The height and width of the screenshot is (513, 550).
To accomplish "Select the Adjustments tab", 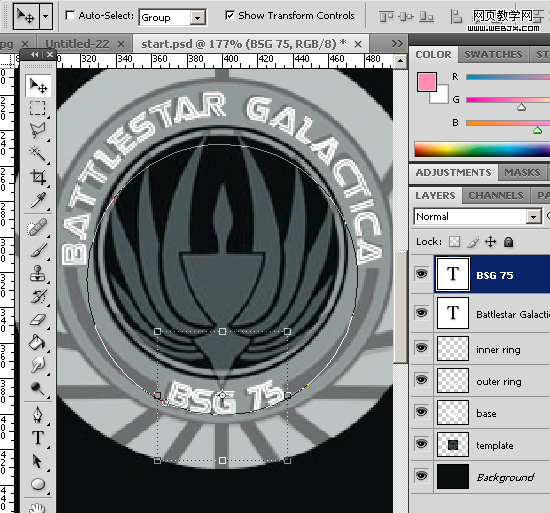I will pyautogui.click(x=453, y=173).
